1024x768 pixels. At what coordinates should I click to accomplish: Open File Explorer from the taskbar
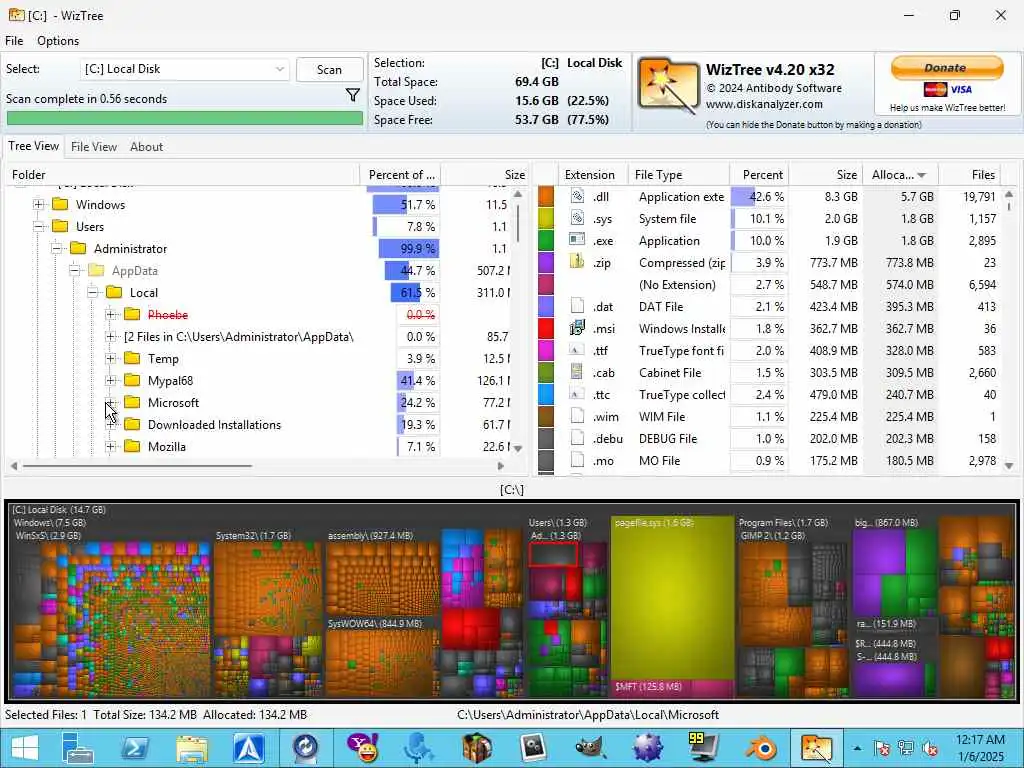pos(191,748)
